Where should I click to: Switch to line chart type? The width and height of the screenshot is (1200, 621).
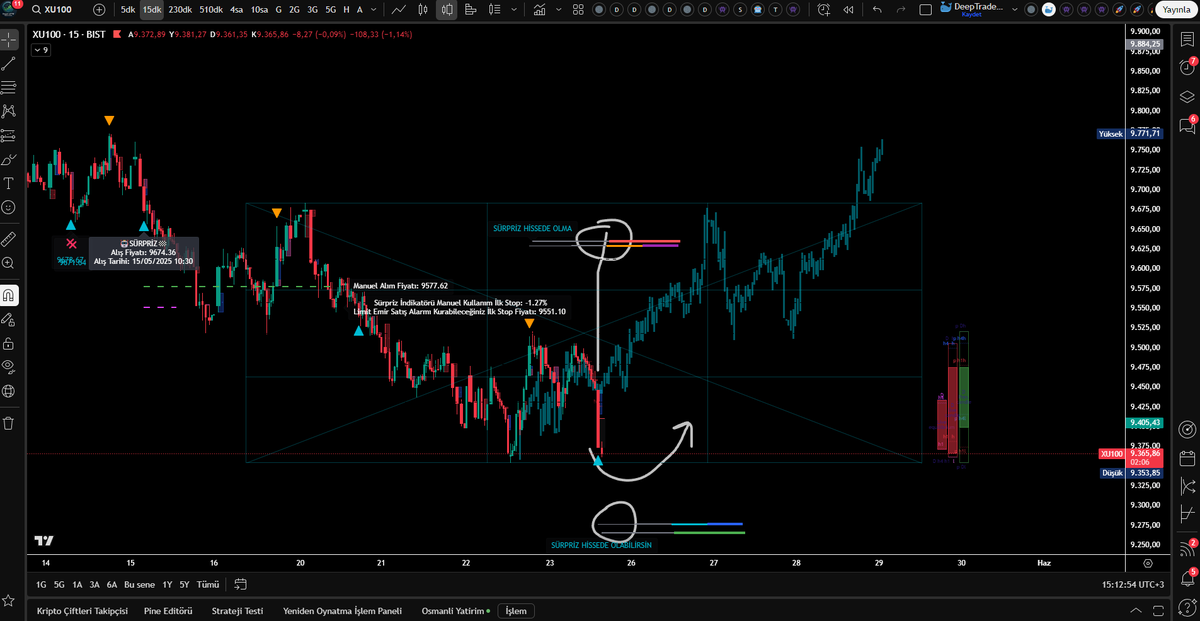[399, 9]
